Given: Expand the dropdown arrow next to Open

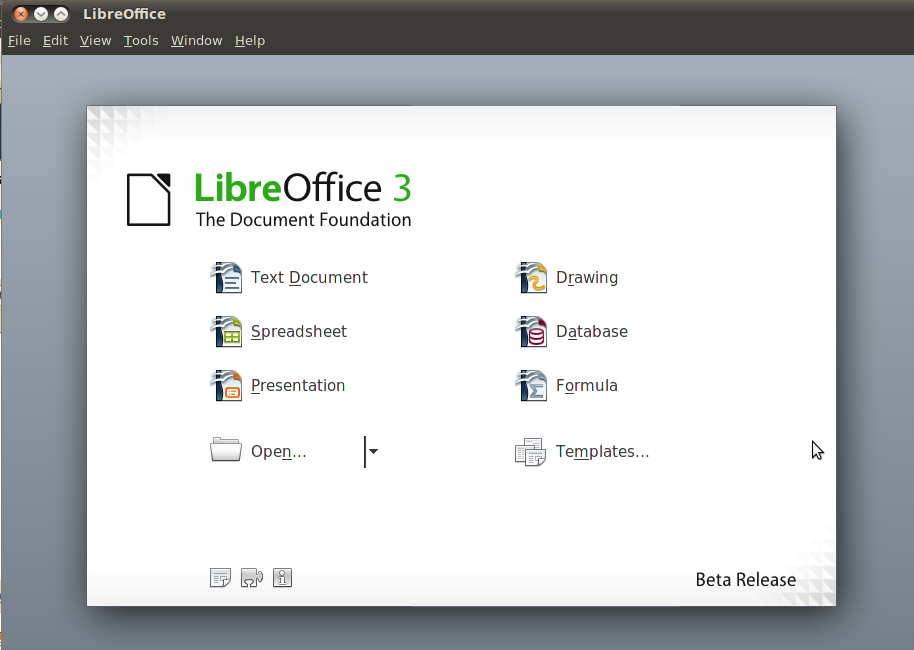Looking at the screenshot, I should pos(372,451).
